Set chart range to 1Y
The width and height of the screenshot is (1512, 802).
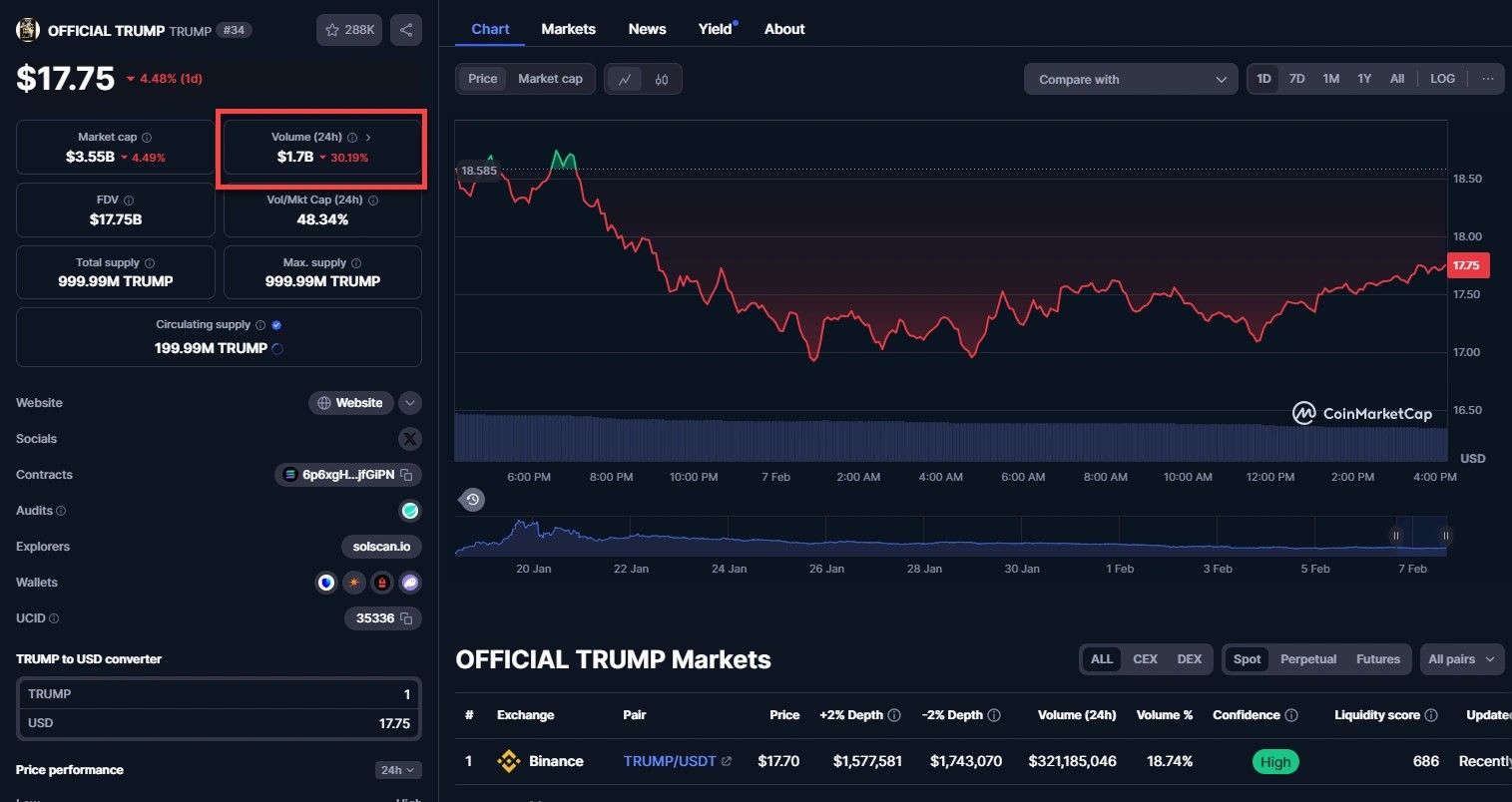(x=1364, y=79)
